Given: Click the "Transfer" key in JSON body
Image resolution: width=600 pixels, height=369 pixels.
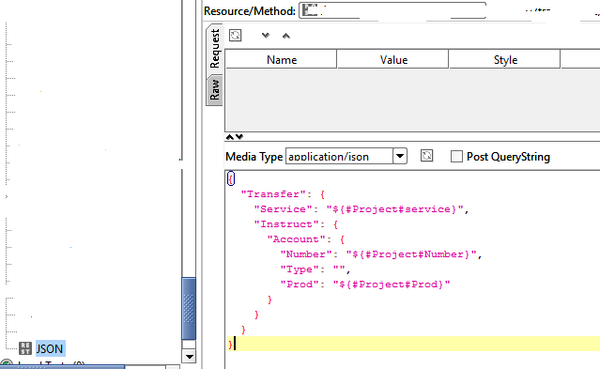Looking at the screenshot, I should click(273, 194).
